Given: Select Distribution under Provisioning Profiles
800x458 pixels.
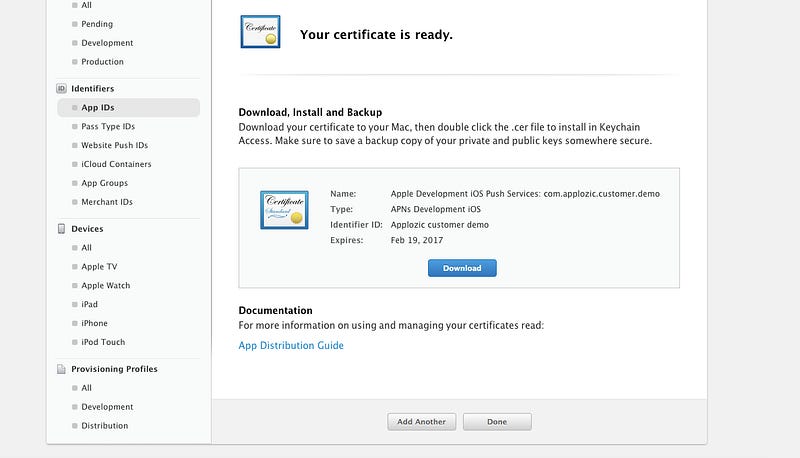Looking at the screenshot, I should (105, 426).
